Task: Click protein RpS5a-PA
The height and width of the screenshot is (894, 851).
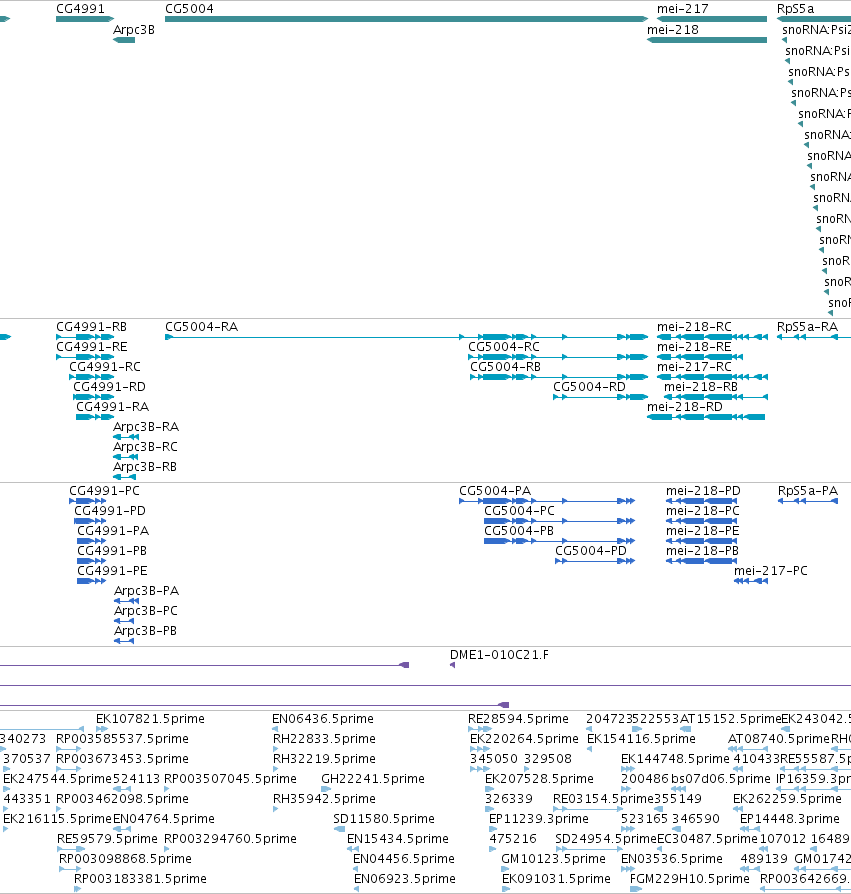Action: point(808,491)
